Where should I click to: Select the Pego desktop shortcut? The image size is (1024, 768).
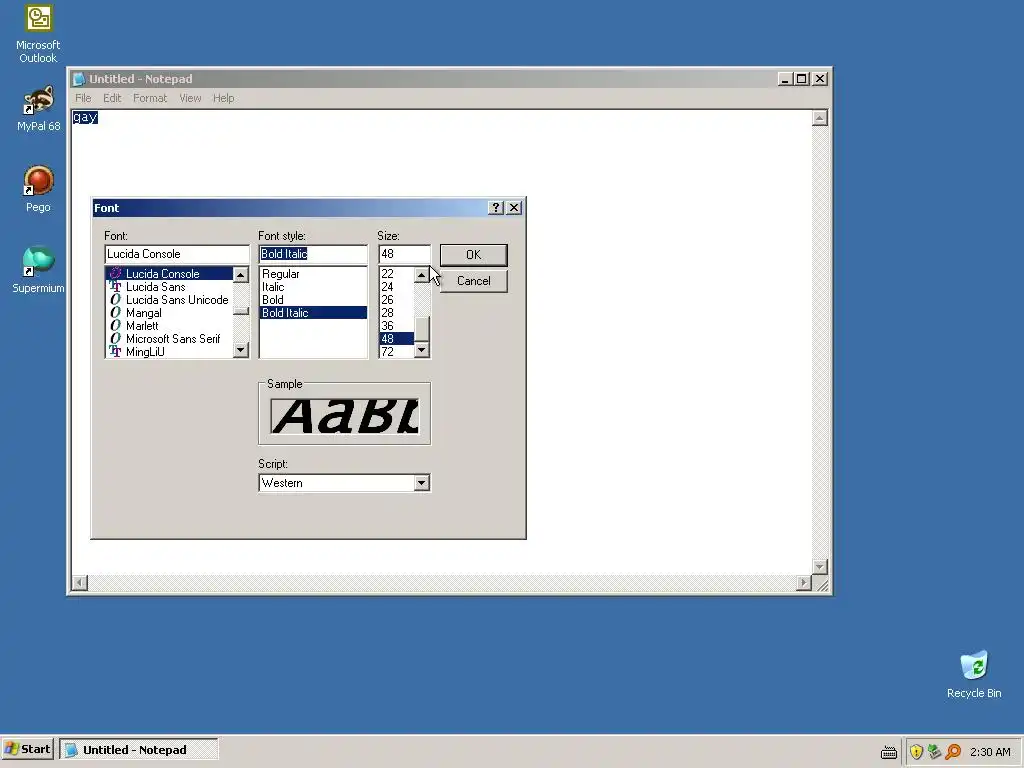tap(38, 189)
